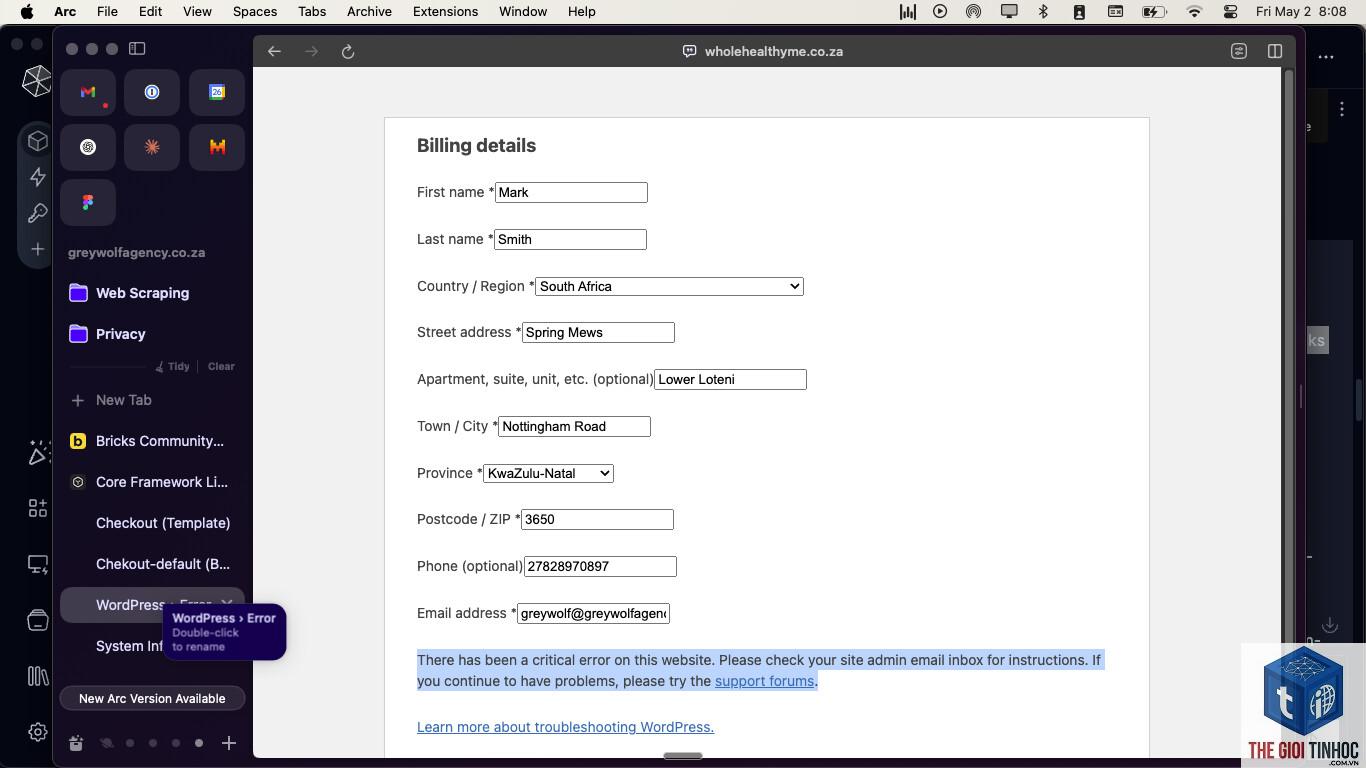
Task: Switch to Bricks Community tab
Action: [152, 441]
